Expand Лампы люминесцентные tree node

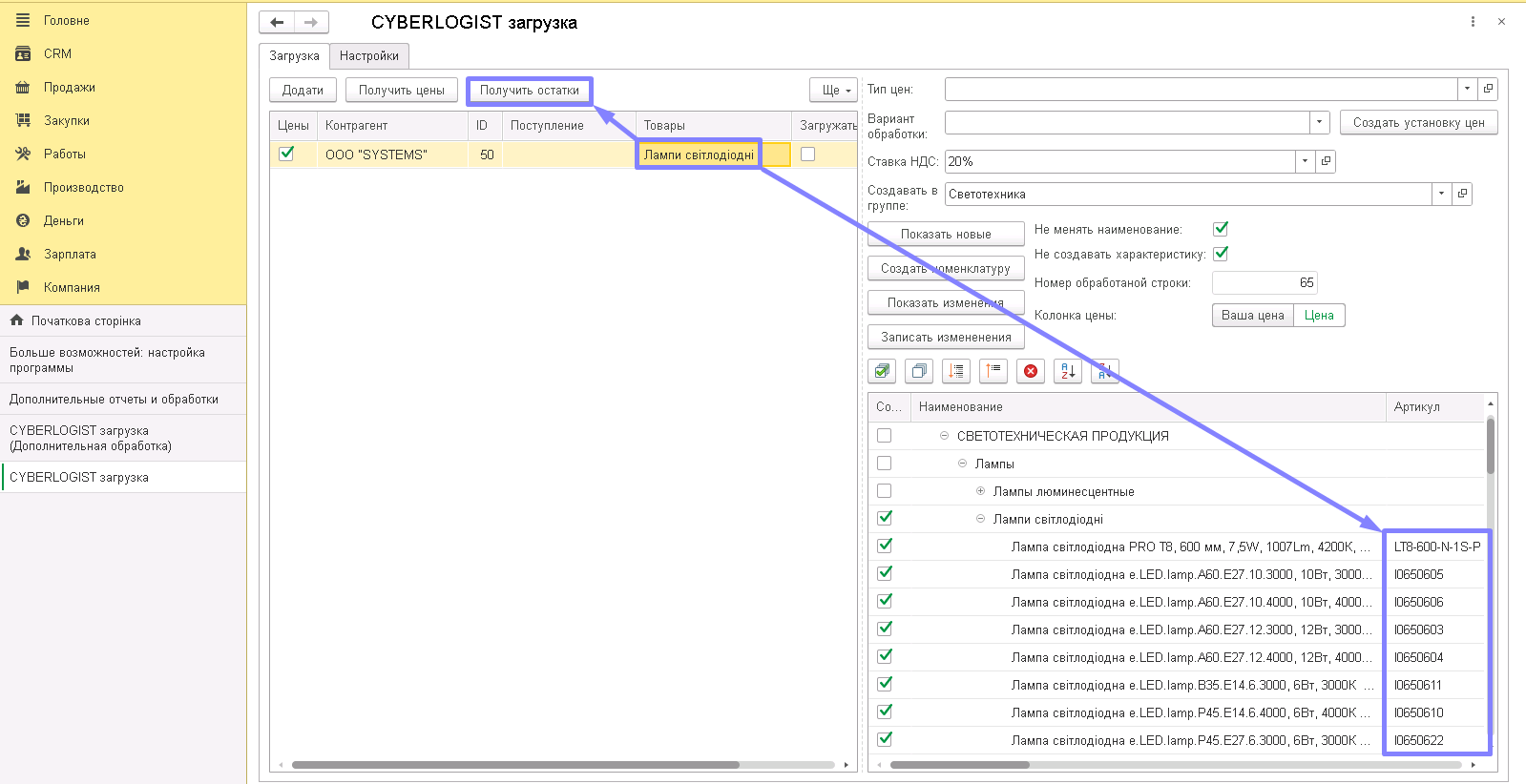pos(980,490)
